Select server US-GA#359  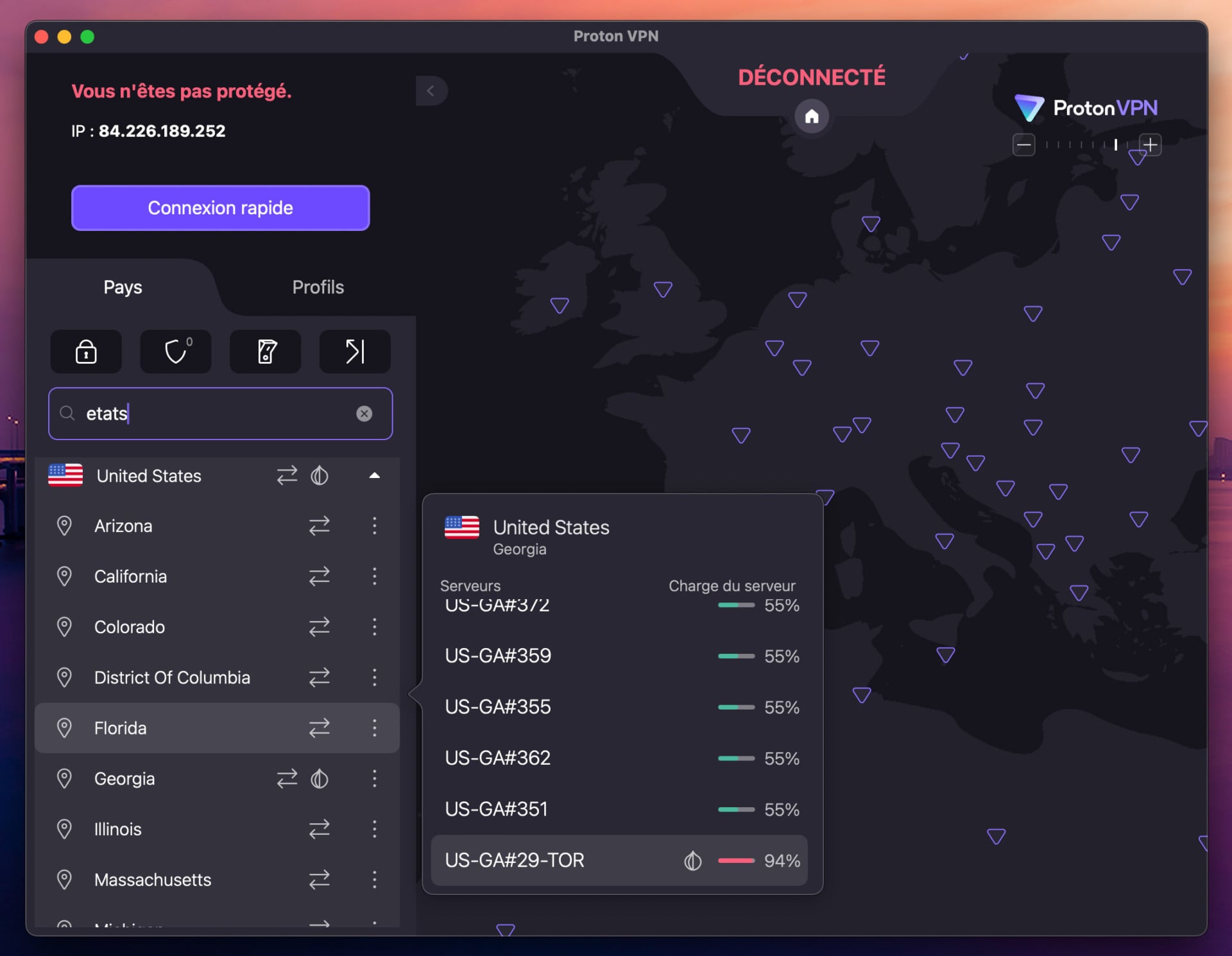[619, 656]
